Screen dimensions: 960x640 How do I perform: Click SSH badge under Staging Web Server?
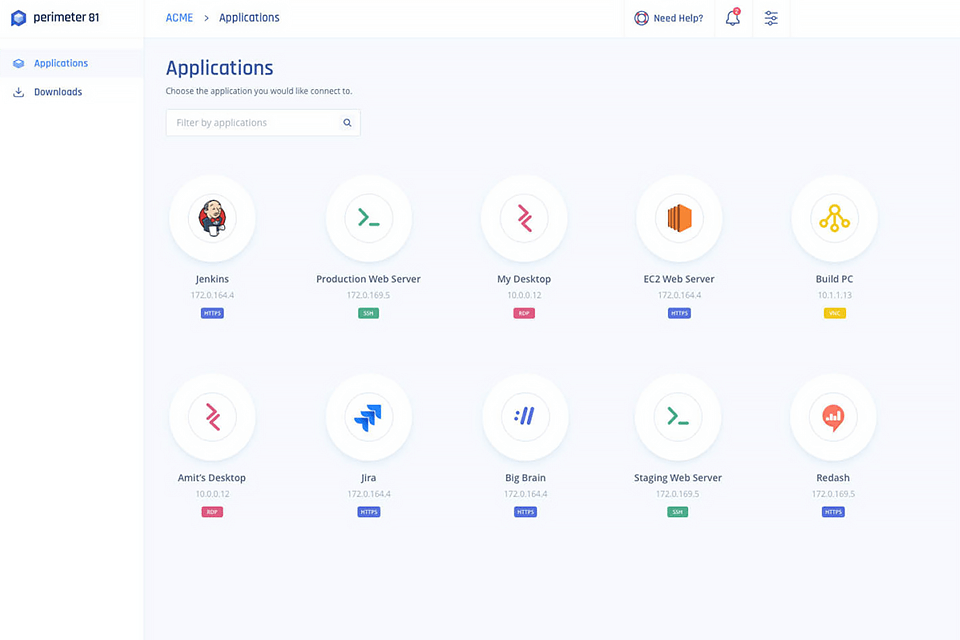point(678,512)
